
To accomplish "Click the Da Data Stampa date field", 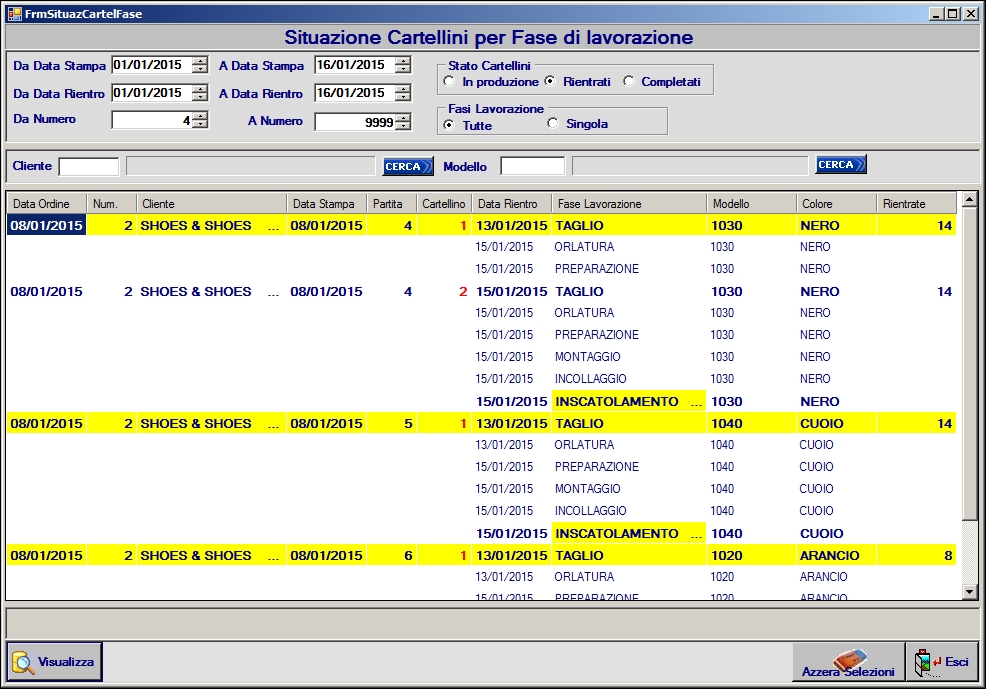I will (152, 65).
